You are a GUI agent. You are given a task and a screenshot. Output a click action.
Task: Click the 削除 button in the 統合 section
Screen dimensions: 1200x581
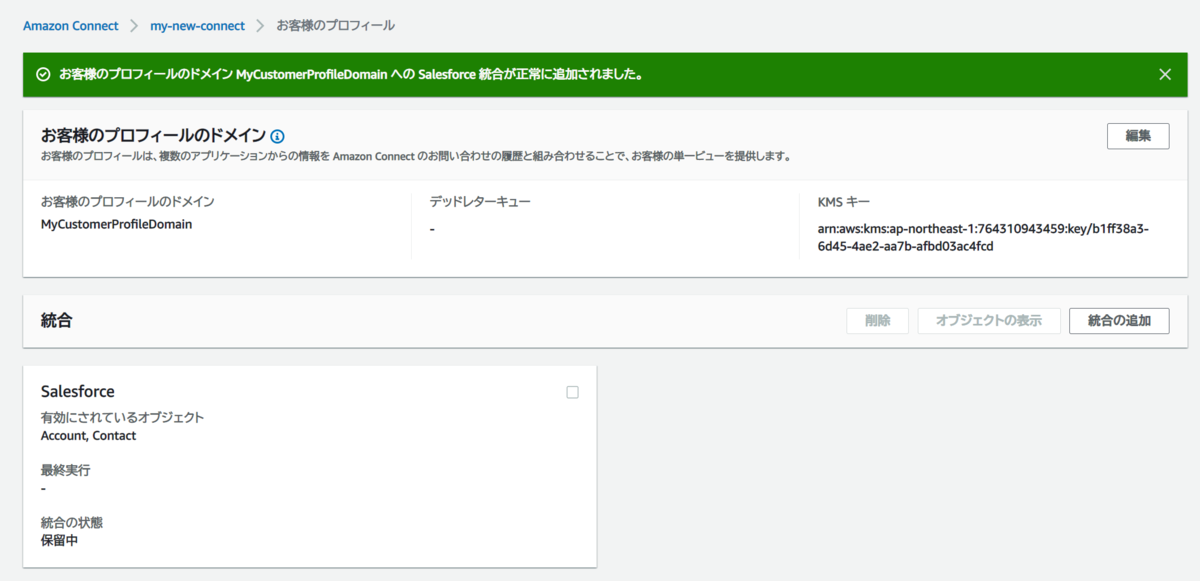click(877, 320)
